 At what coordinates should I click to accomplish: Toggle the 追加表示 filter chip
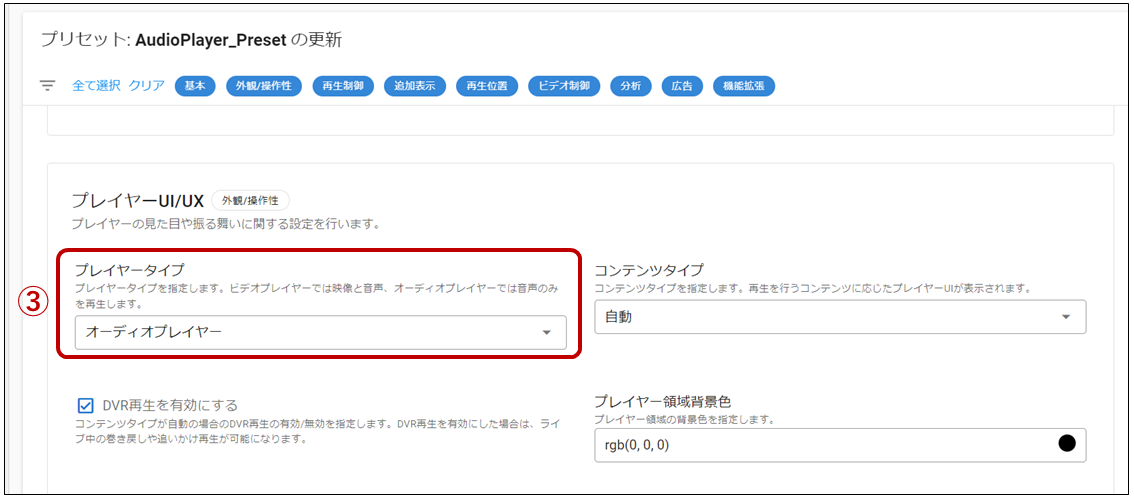[x=414, y=86]
